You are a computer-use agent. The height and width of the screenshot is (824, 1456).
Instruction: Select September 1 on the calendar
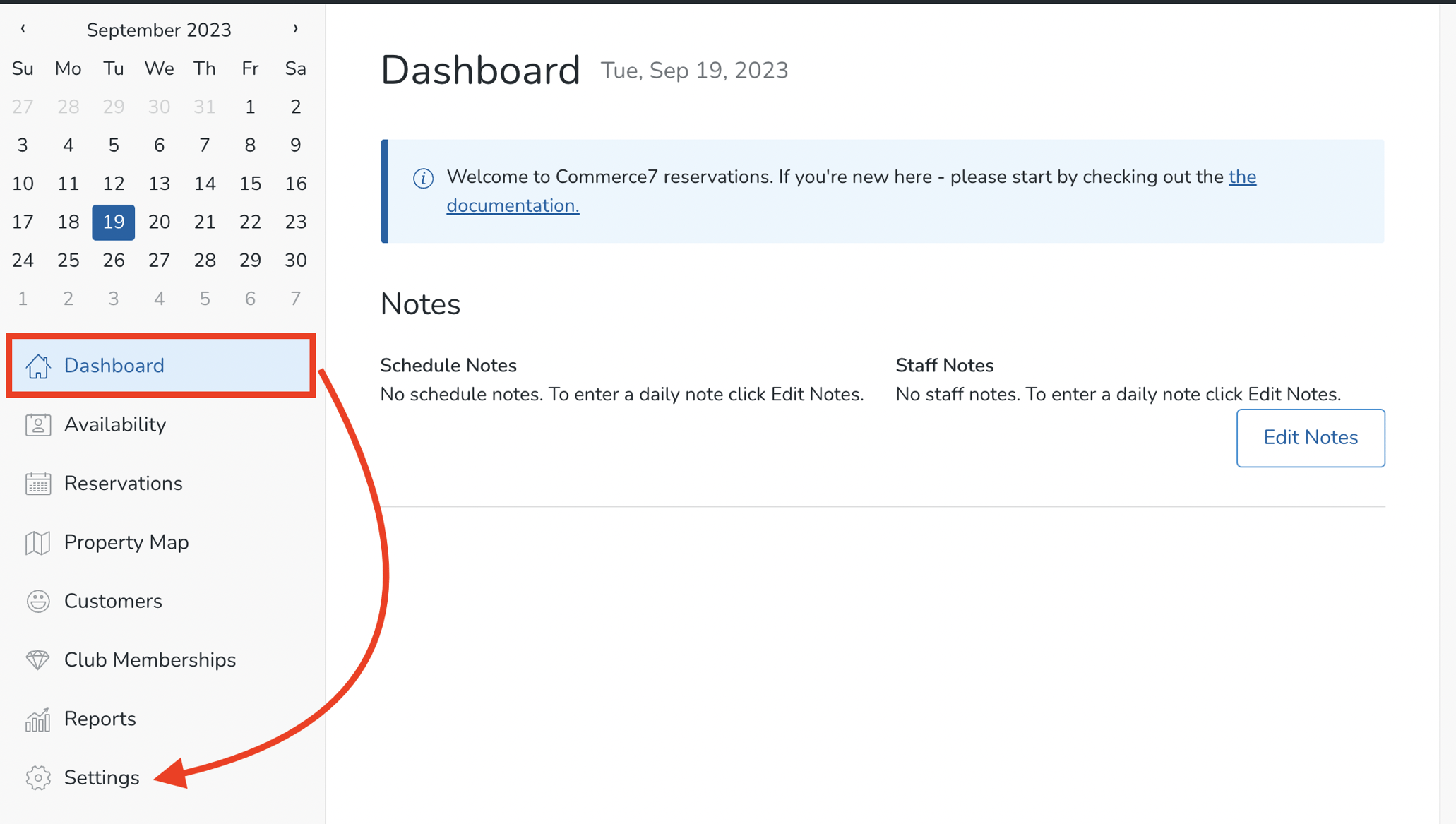point(250,107)
